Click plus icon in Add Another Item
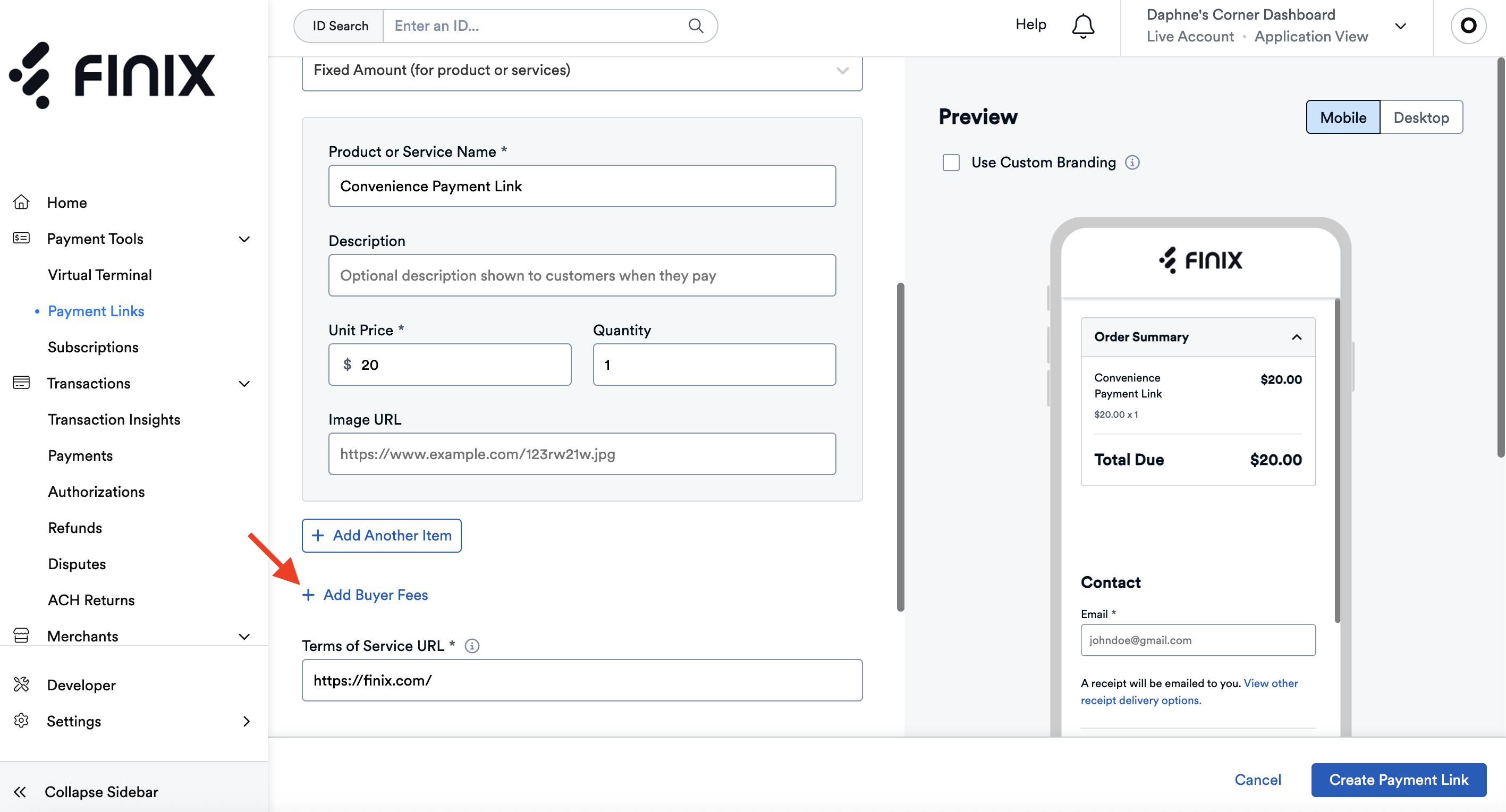The image size is (1506, 812). click(318, 535)
